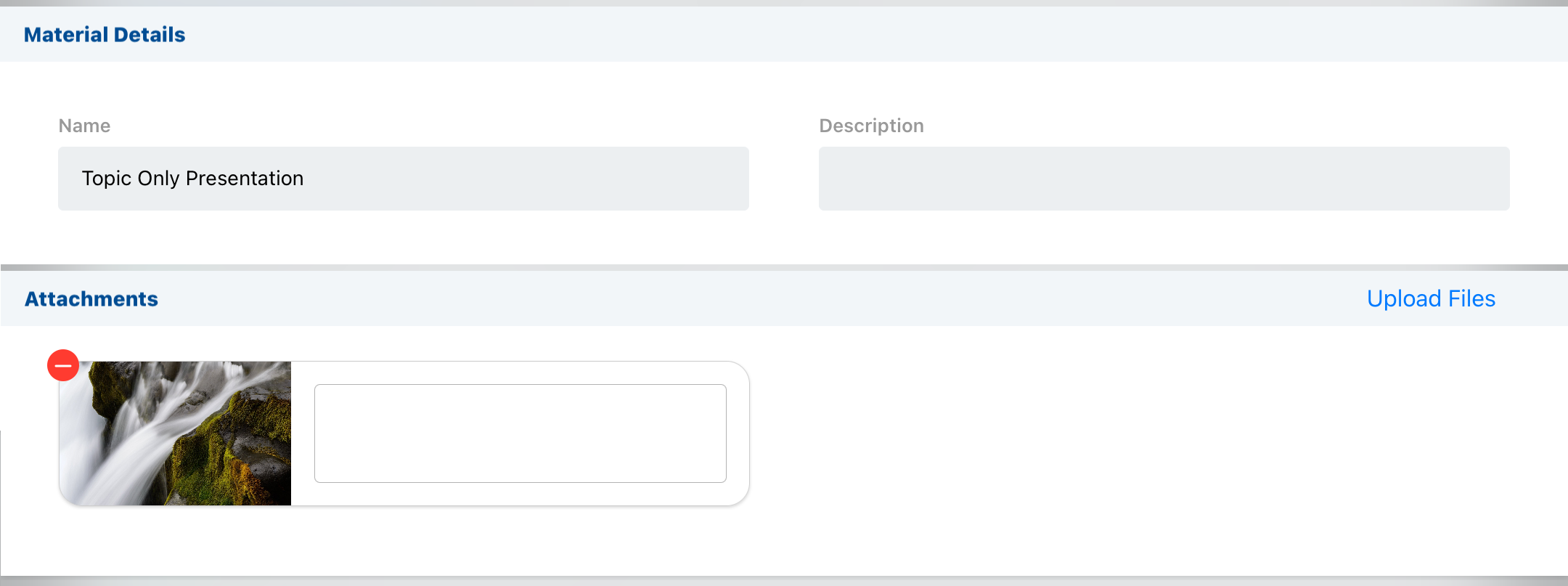This screenshot has width=1568, height=586.
Task: Click the gray divider above Attachments header
Action: click(x=784, y=267)
